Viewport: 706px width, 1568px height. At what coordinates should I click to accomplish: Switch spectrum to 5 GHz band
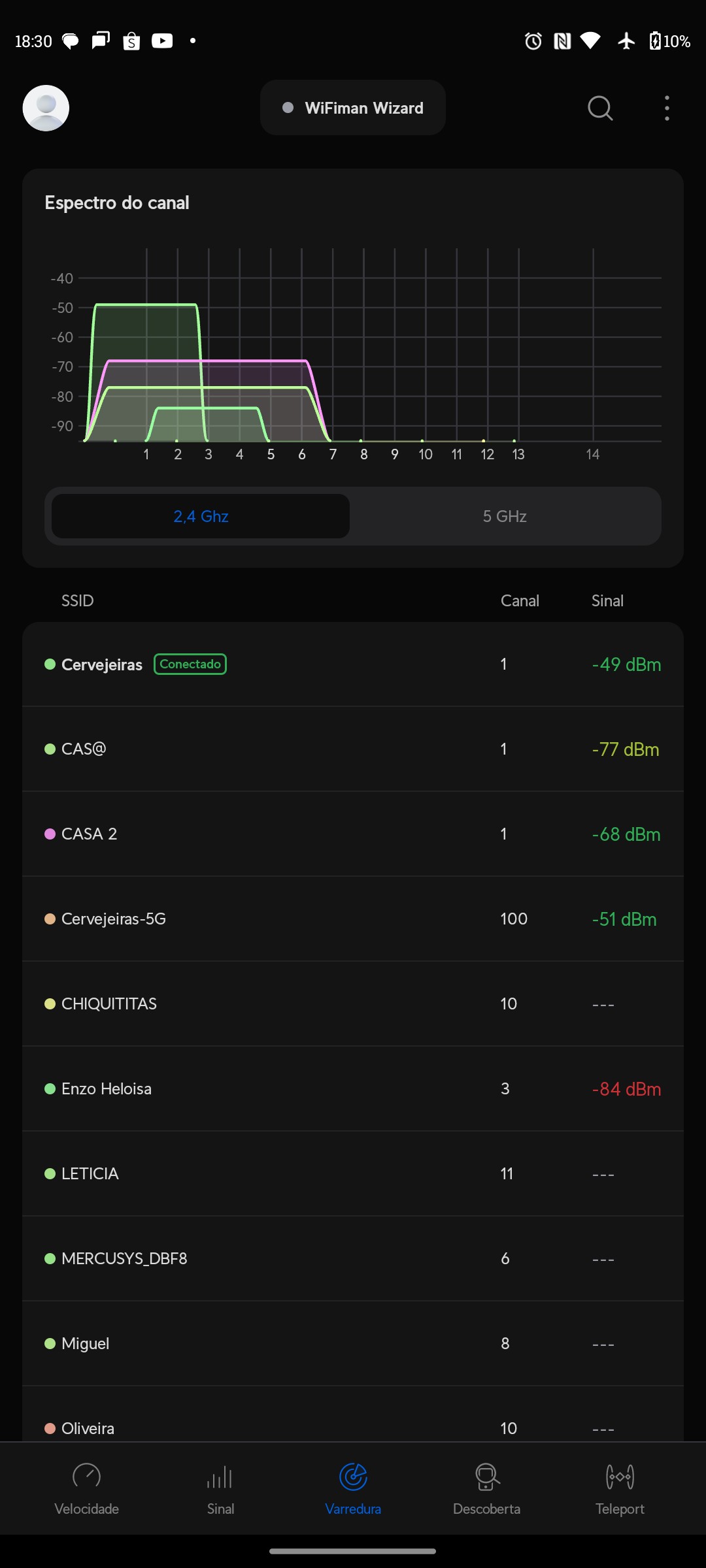pos(505,516)
